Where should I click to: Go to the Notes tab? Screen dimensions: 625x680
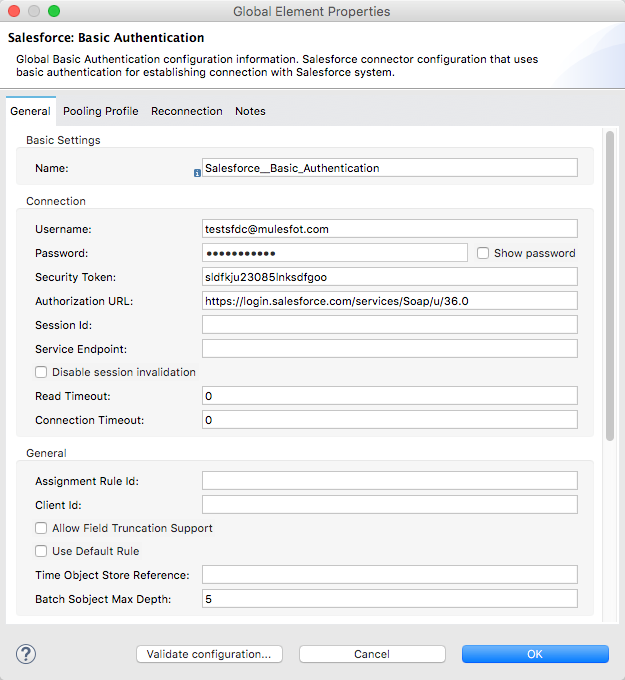250,111
